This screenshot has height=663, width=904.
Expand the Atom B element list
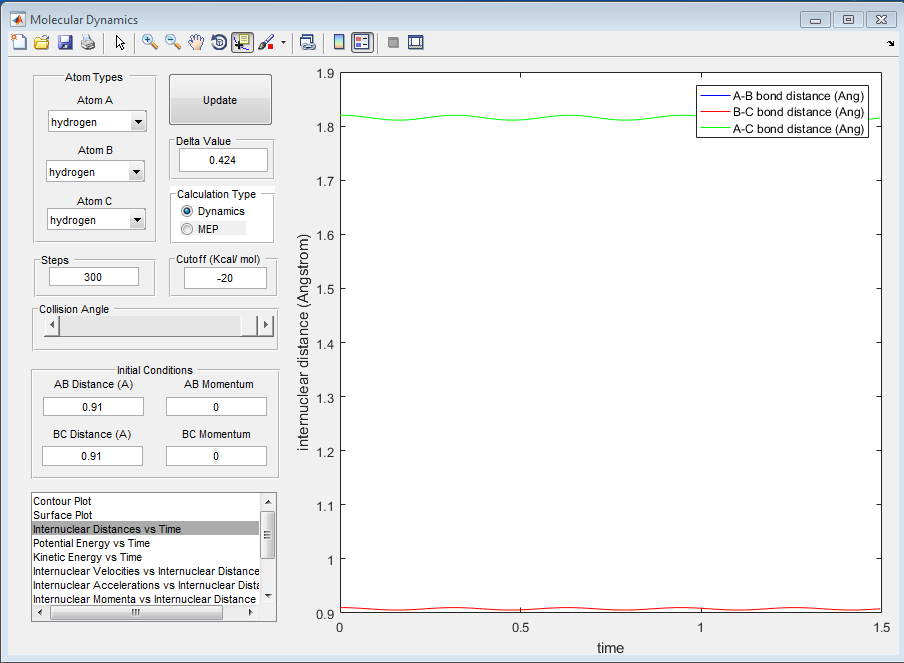pos(138,172)
